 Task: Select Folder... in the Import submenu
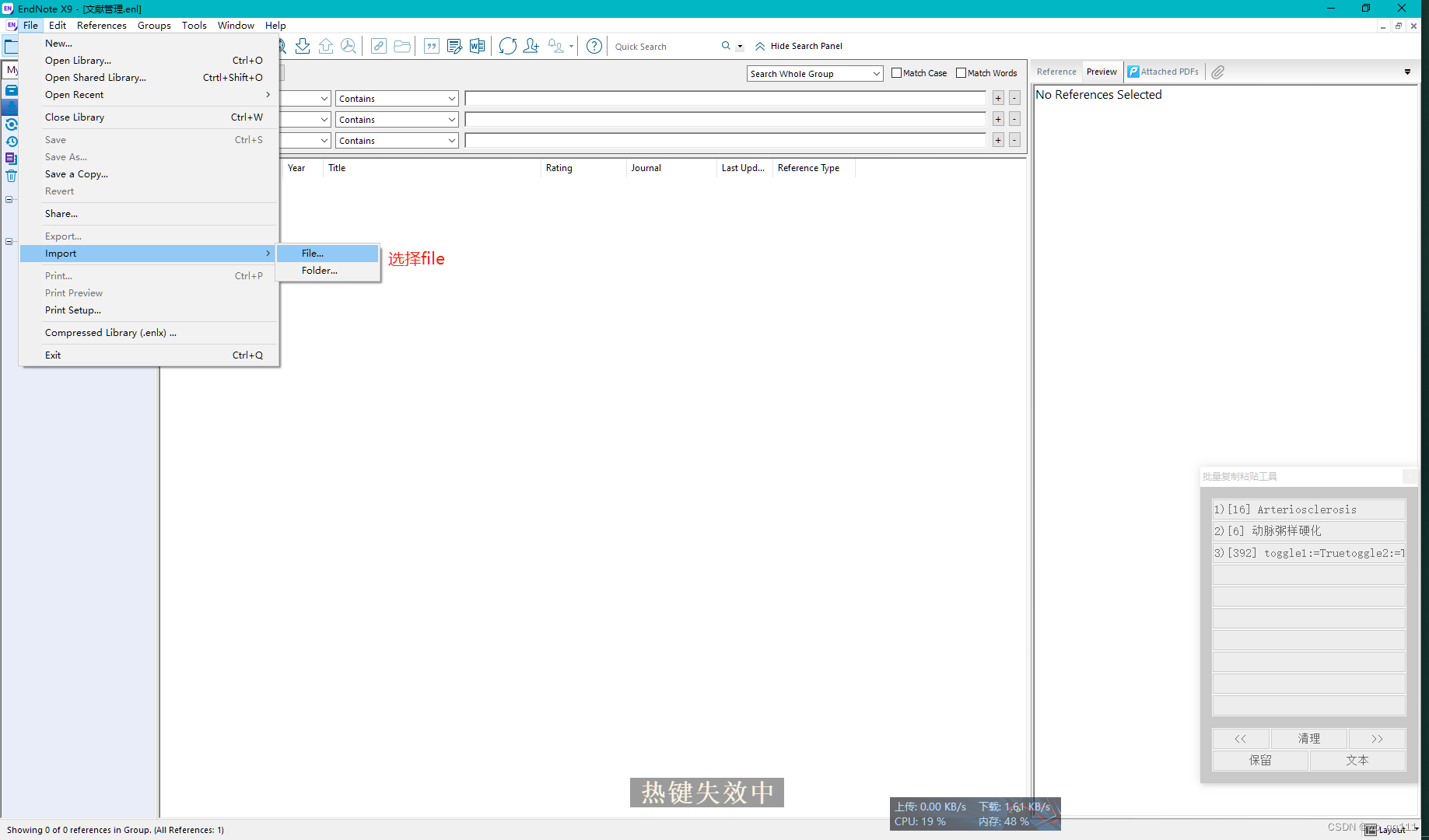(x=327, y=271)
